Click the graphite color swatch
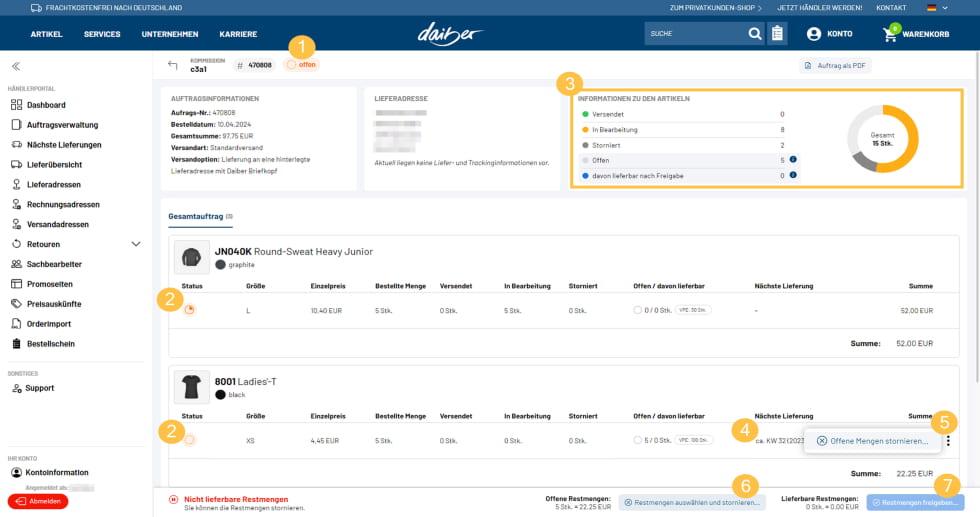Image resolution: width=980 pixels, height=517 pixels. pyautogui.click(x=220, y=265)
